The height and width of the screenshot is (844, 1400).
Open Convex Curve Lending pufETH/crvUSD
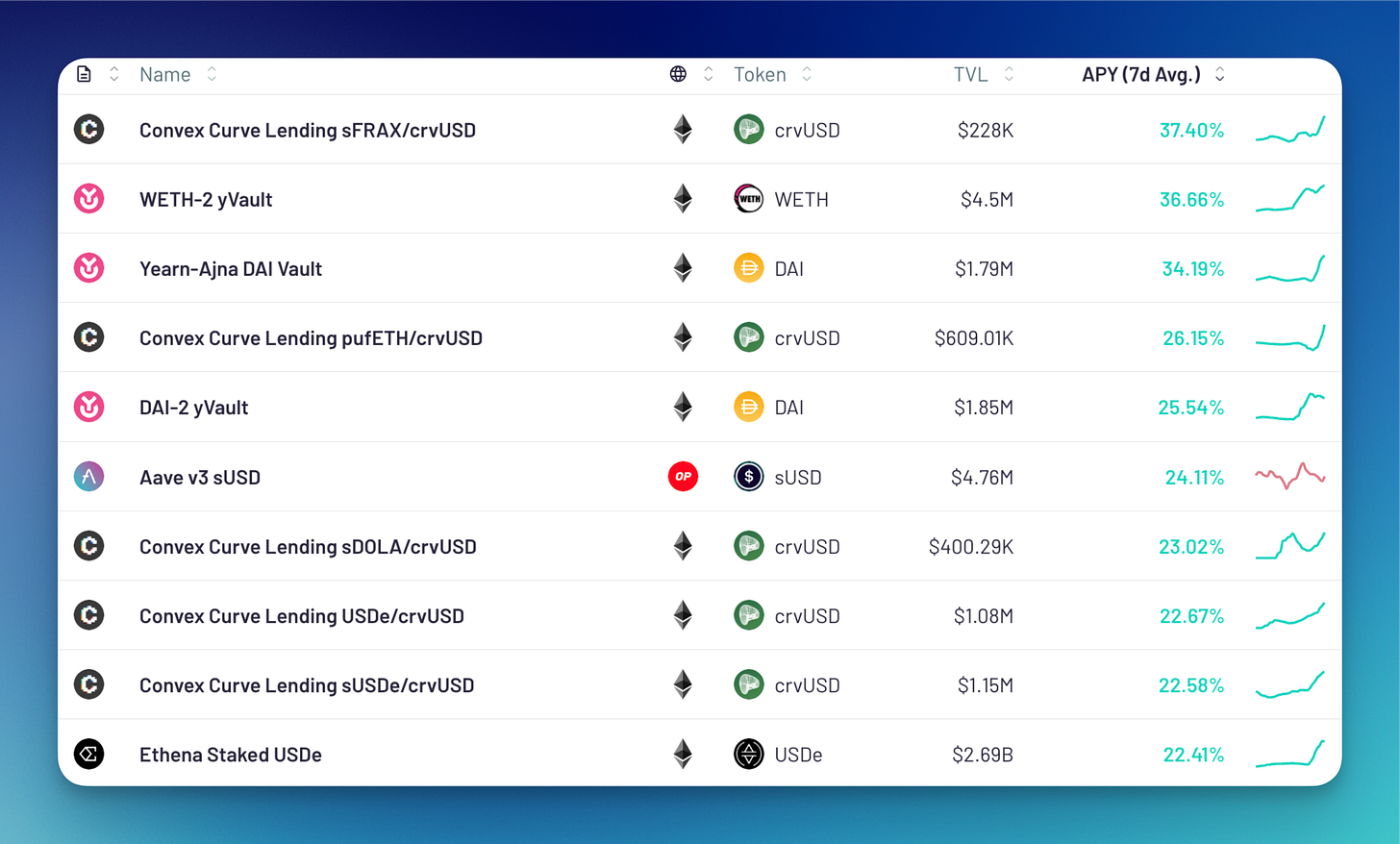pyautogui.click(x=311, y=338)
